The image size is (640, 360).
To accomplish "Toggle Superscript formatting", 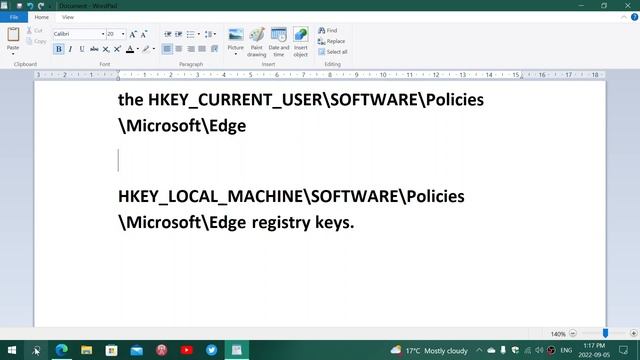I will point(117,49).
